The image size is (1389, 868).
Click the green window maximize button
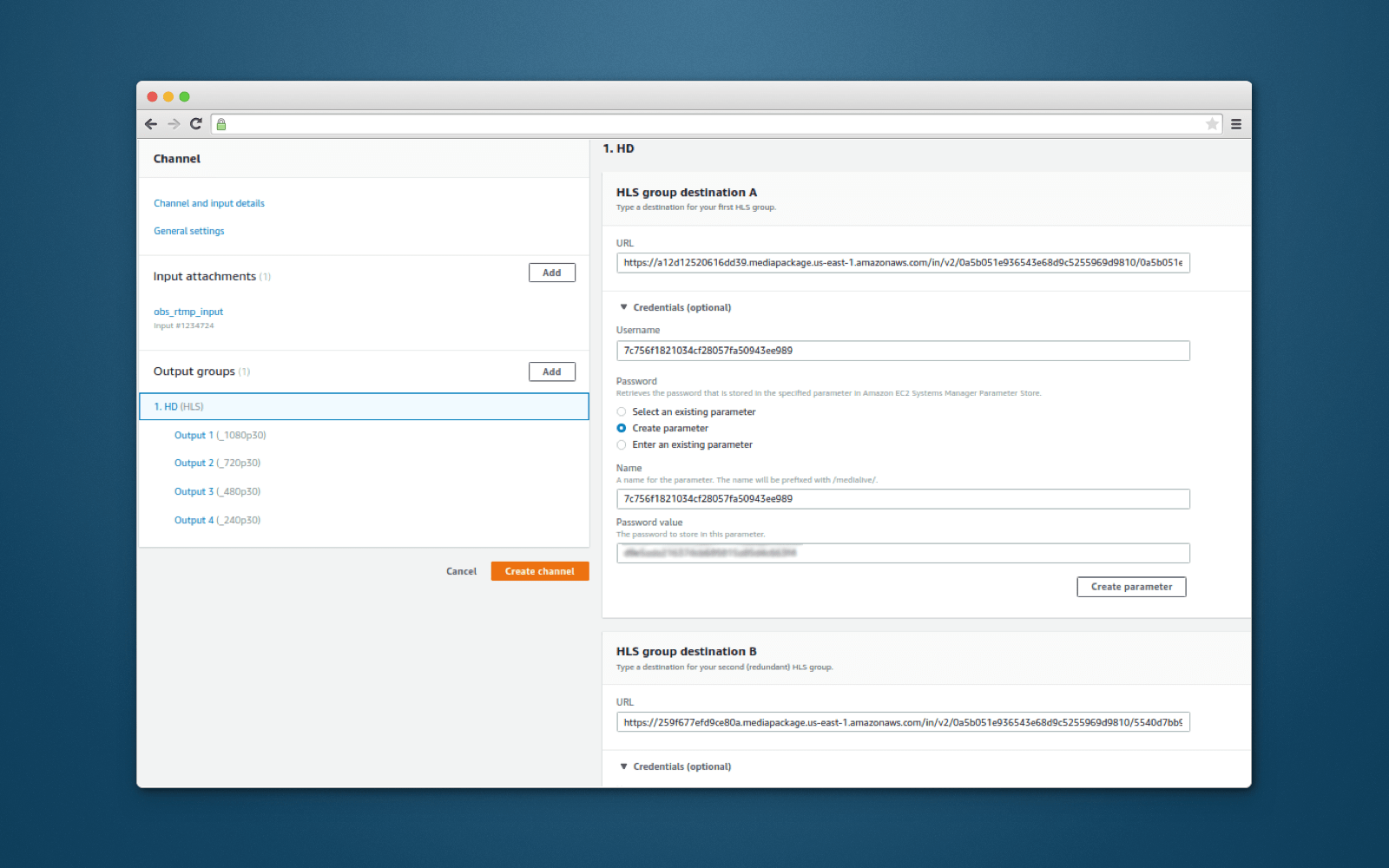(x=184, y=96)
